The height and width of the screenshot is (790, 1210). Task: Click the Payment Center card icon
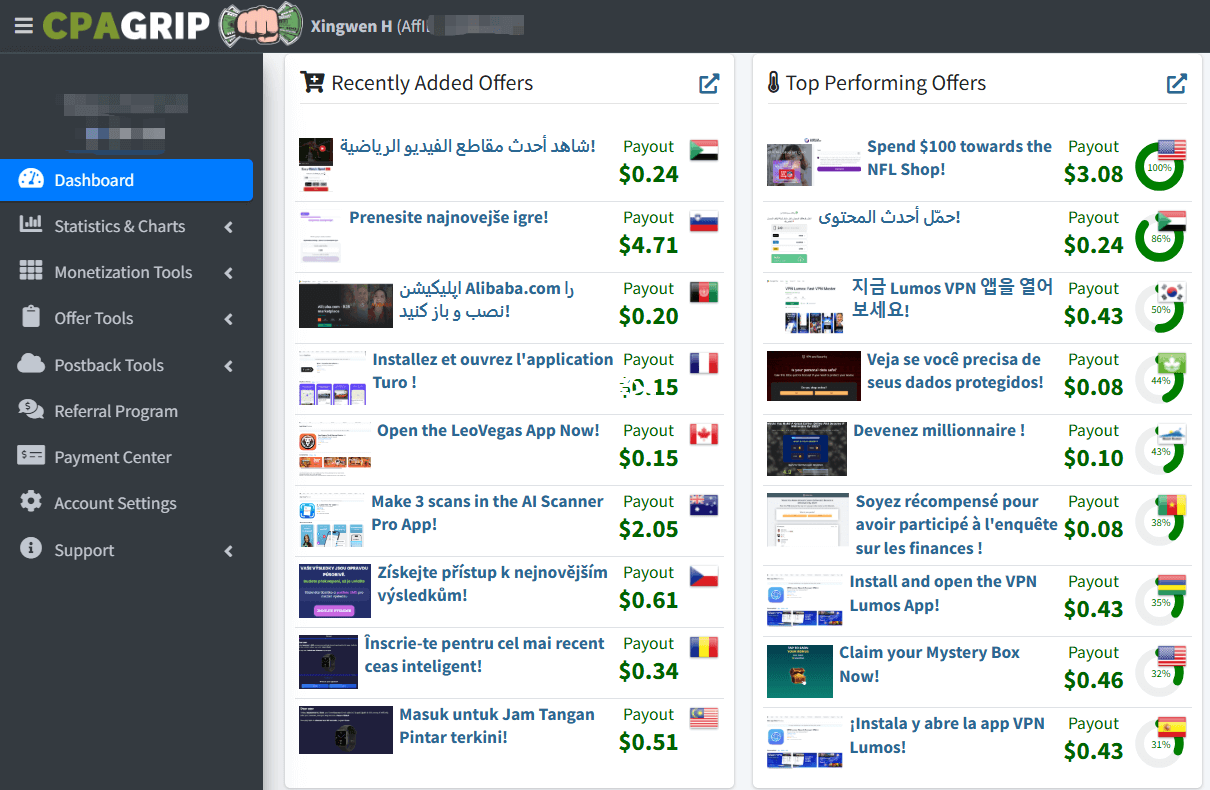click(31, 456)
